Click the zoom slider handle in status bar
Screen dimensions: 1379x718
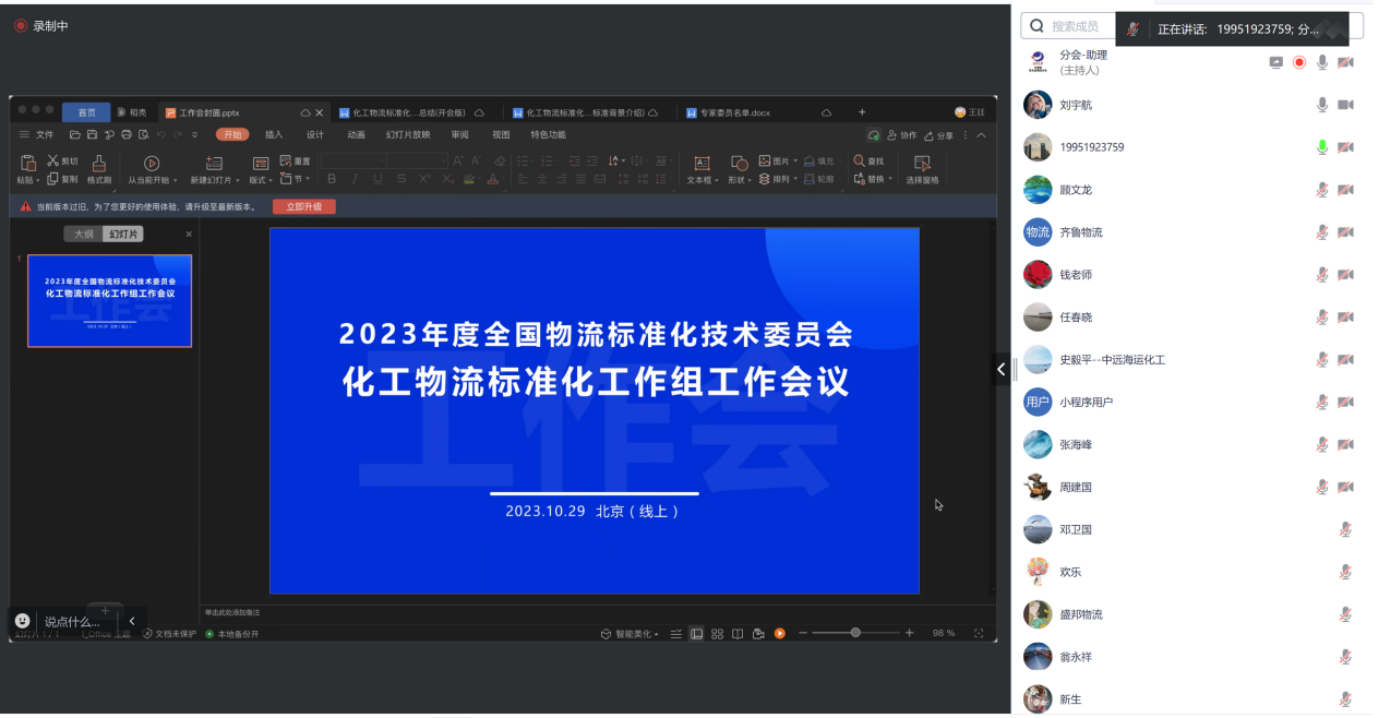point(855,633)
